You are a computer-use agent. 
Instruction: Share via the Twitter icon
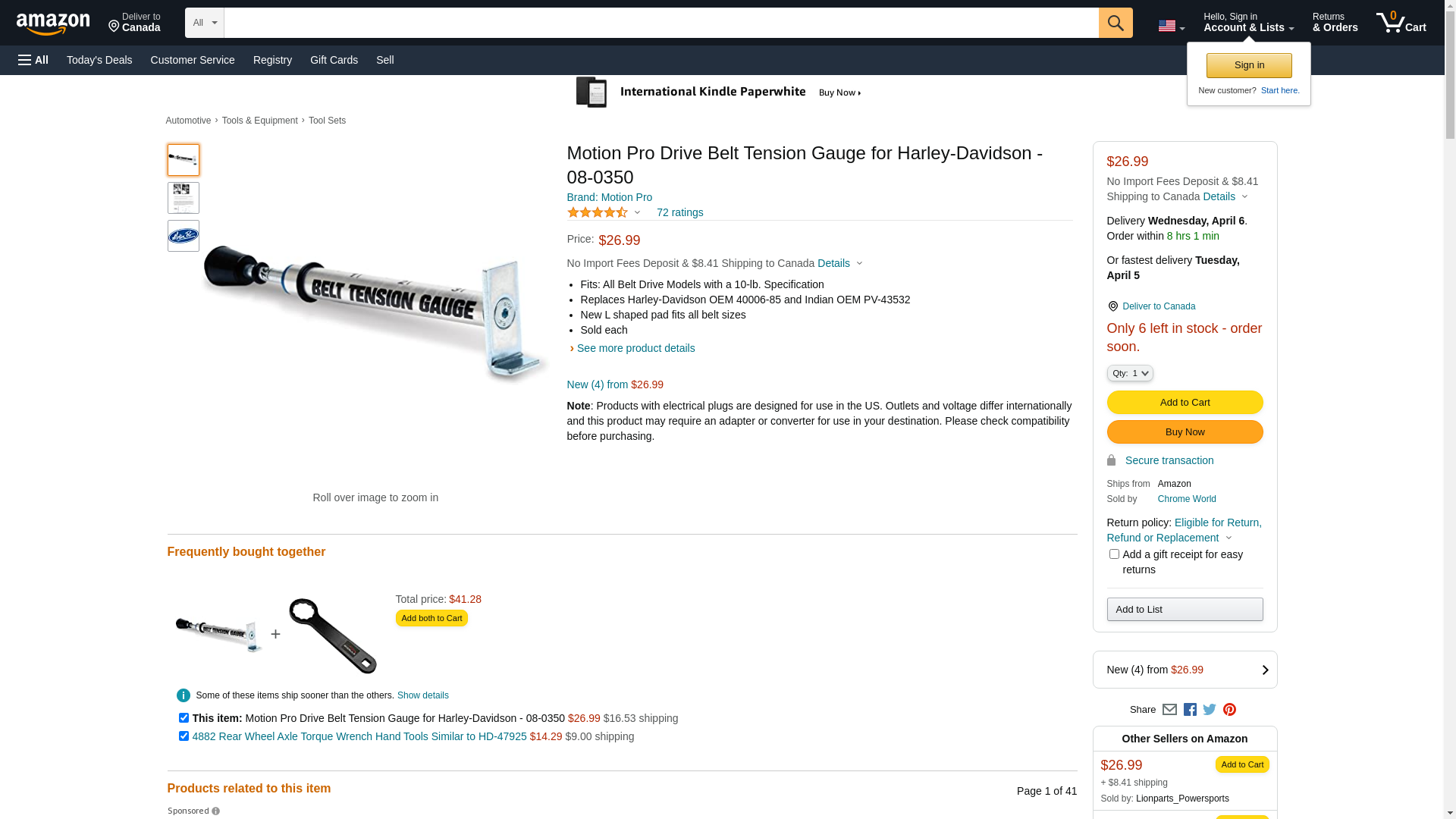(1210, 710)
